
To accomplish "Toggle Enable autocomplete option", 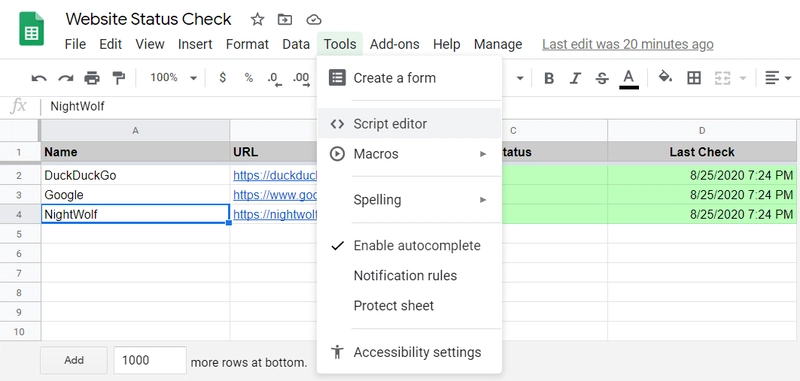I will 409,245.
